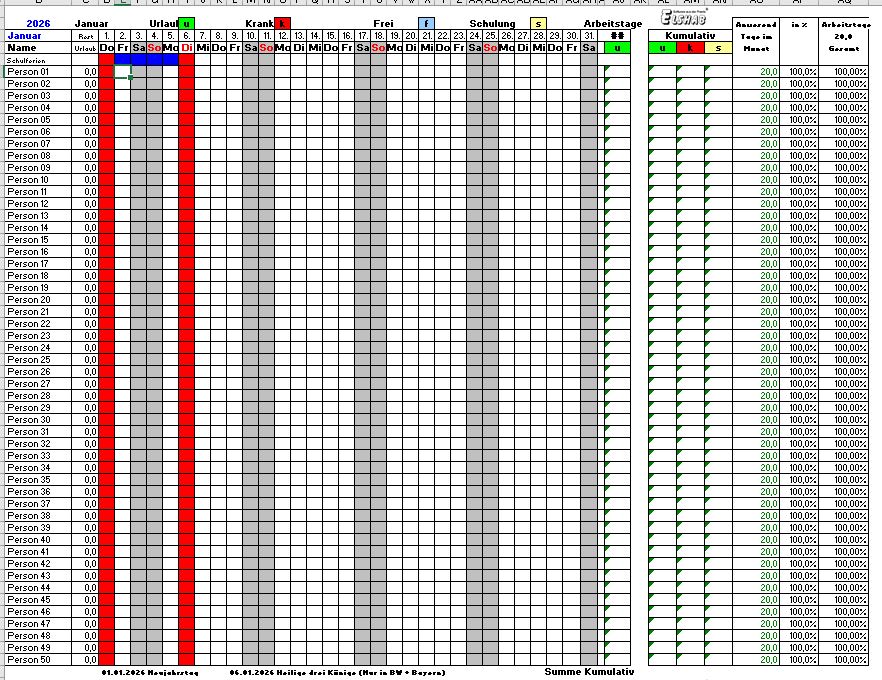
Task: Select the day 31 date header cell
Action: tap(589, 35)
